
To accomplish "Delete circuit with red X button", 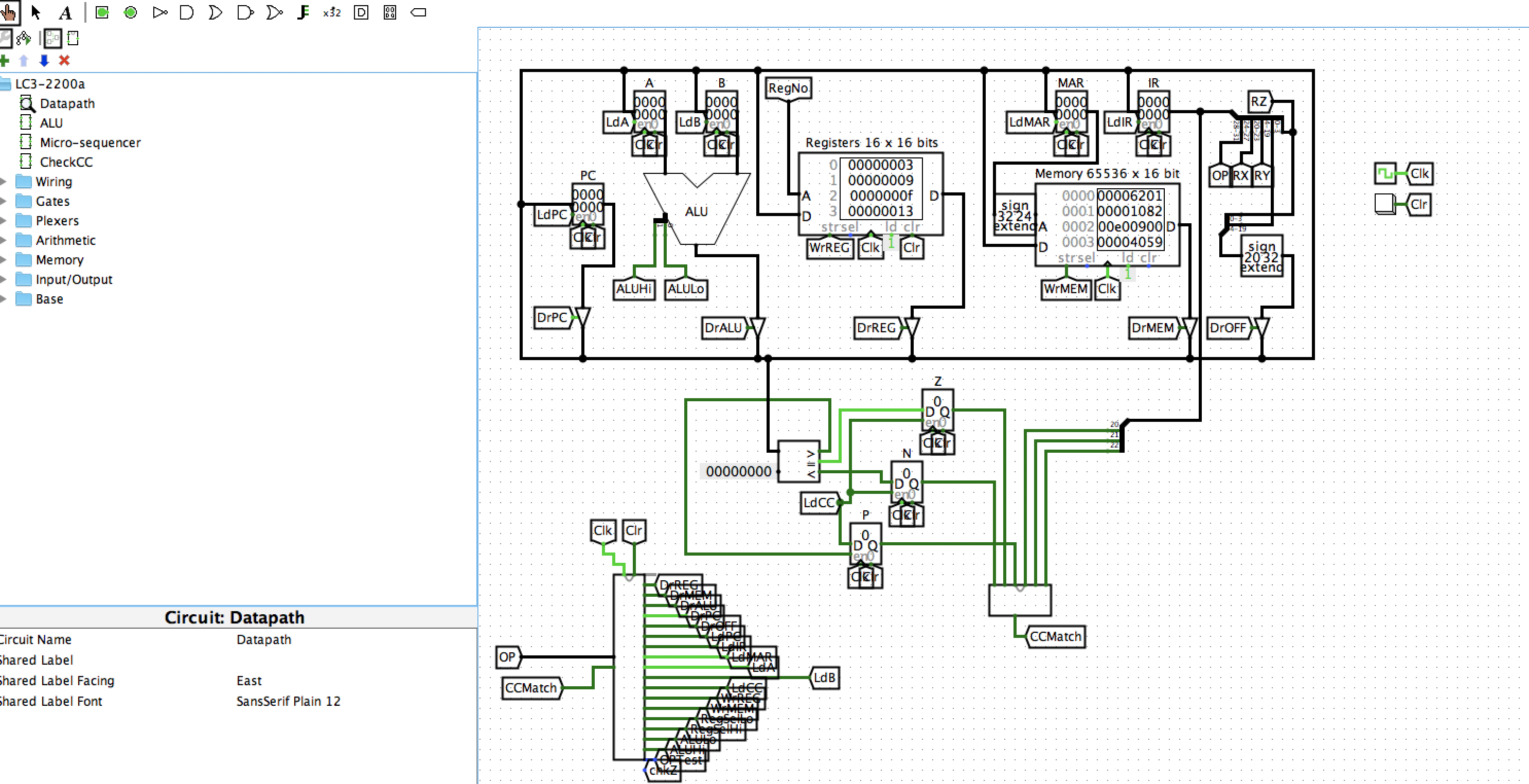I will [64, 61].
